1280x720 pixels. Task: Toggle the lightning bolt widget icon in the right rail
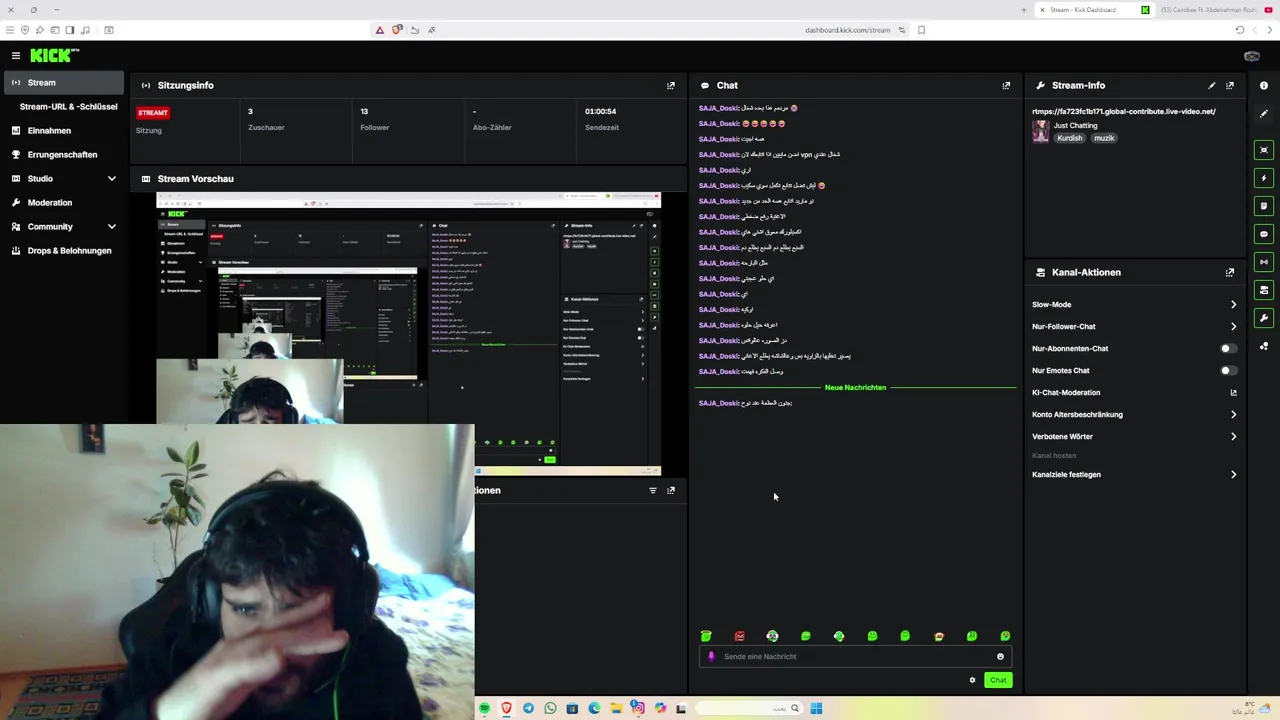click(1264, 178)
